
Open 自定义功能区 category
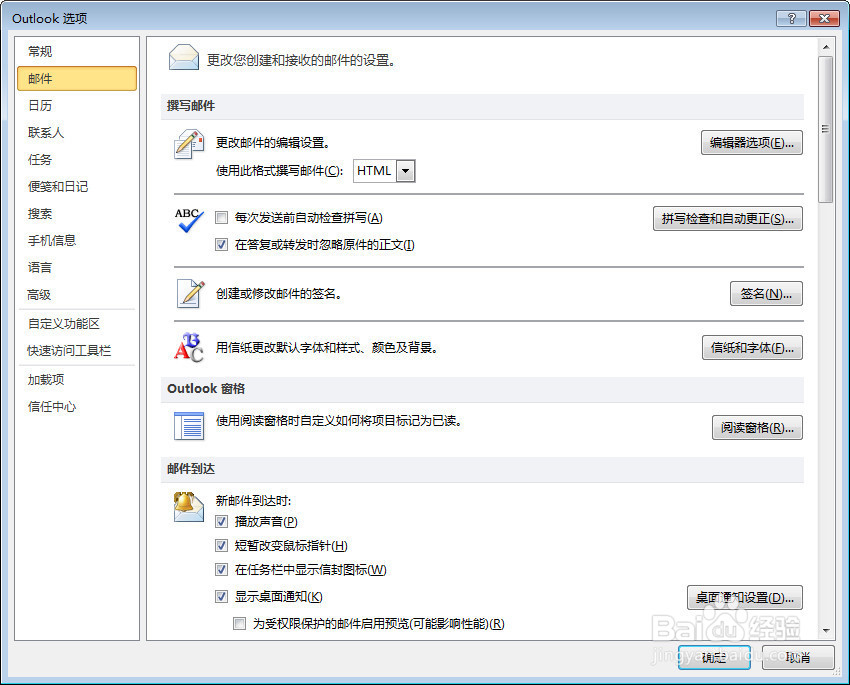point(77,324)
